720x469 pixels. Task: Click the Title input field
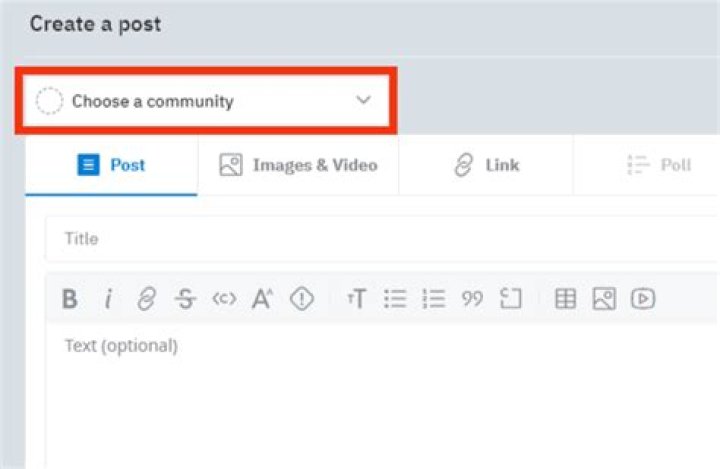pos(380,239)
